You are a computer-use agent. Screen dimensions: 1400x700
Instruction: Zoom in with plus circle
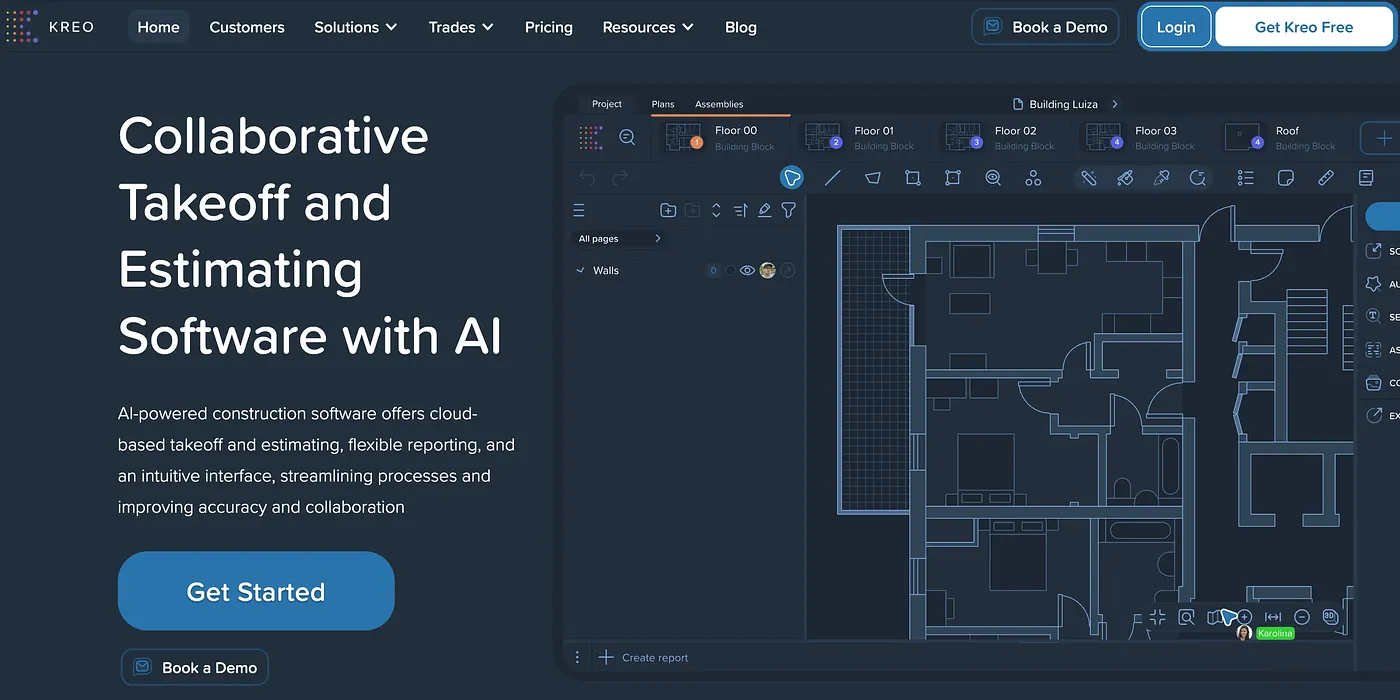(x=1244, y=617)
